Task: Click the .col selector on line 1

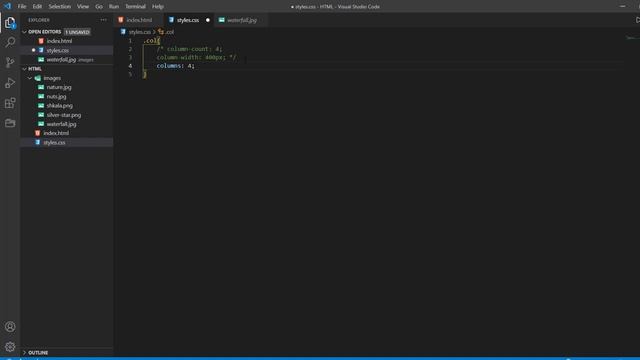Action: click(150, 40)
